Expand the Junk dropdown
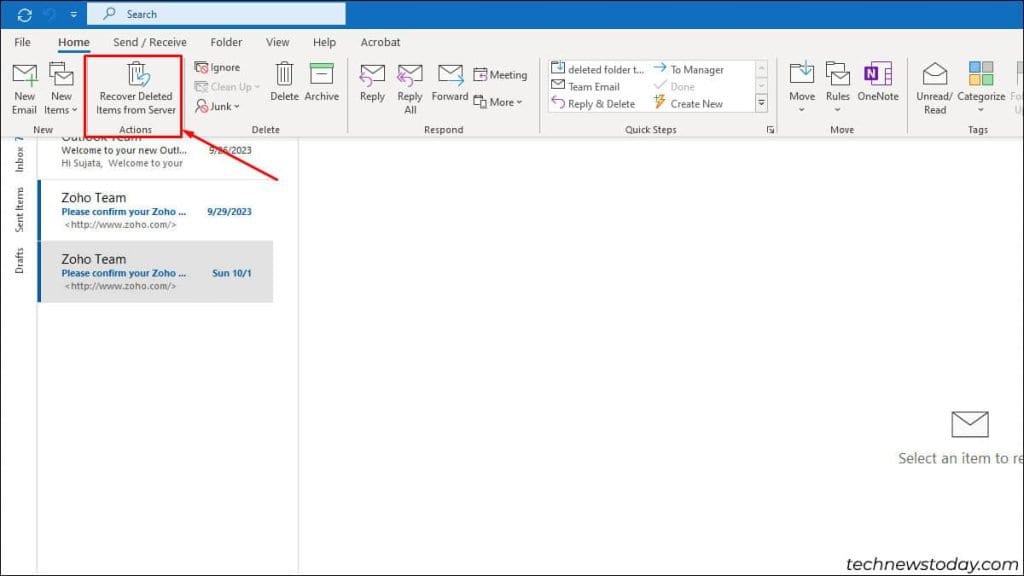 point(217,106)
